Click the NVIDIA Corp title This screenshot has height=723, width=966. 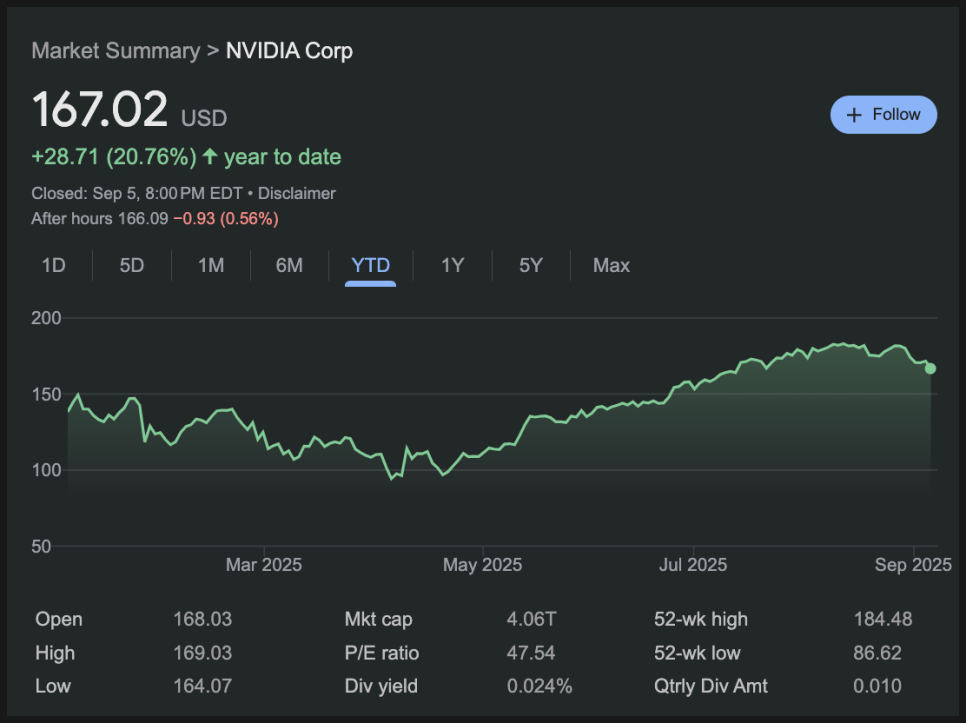point(289,50)
